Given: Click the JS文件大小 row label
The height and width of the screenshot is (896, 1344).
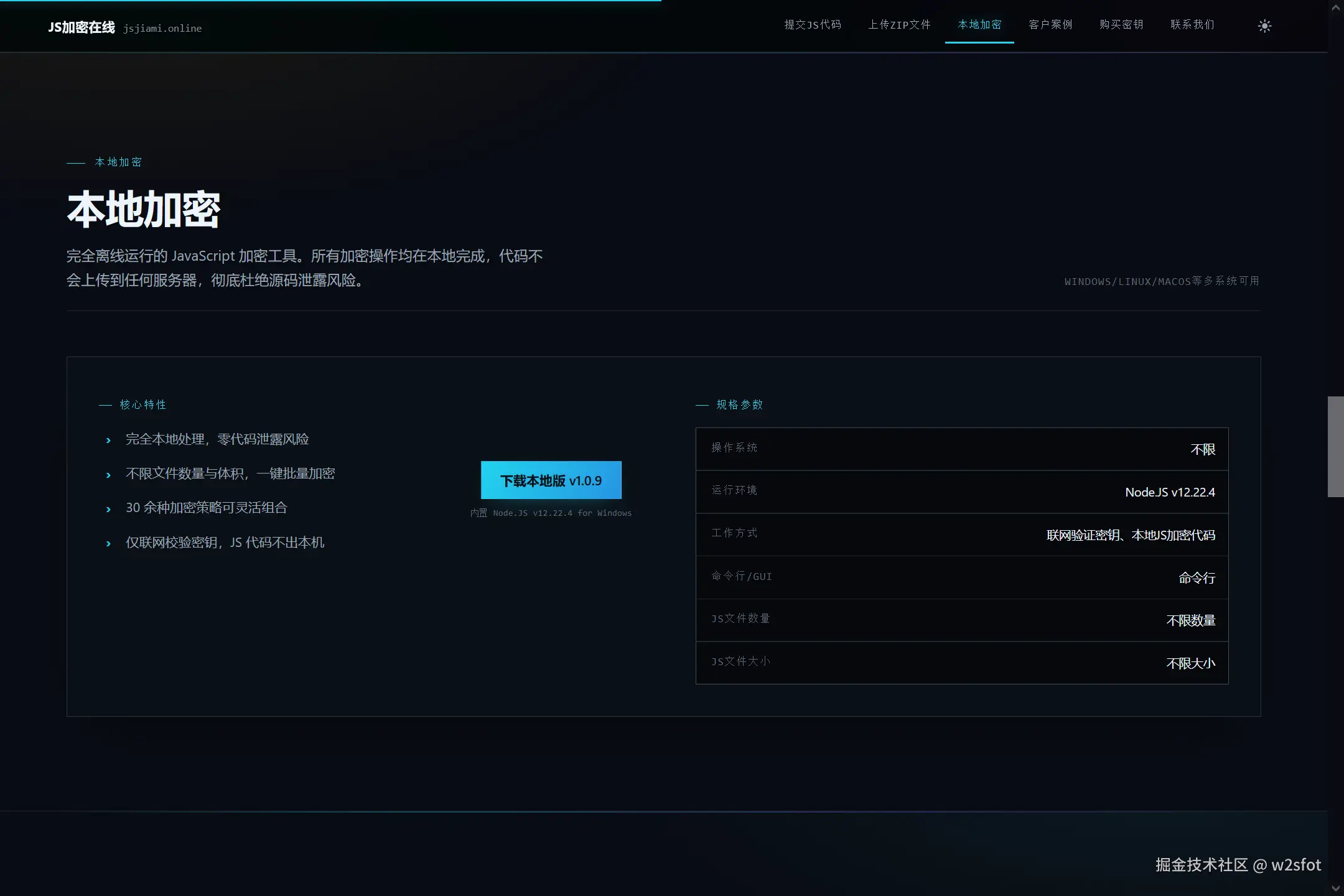Looking at the screenshot, I should click(x=740, y=661).
